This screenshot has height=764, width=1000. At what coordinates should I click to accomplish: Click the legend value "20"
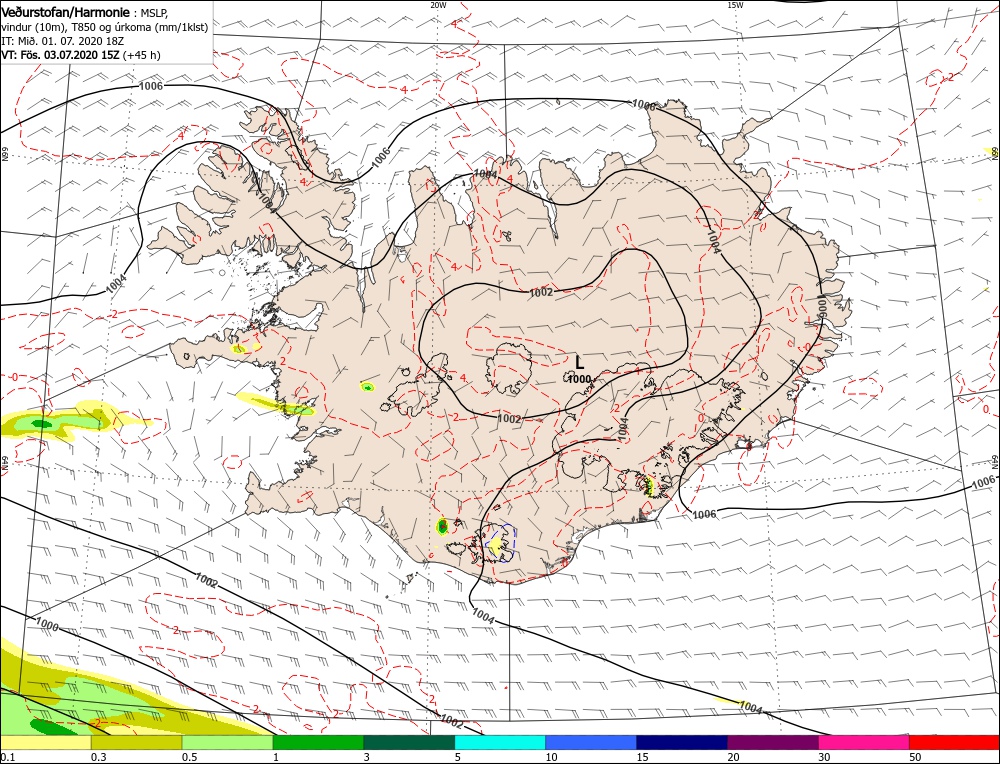coord(733,757)
